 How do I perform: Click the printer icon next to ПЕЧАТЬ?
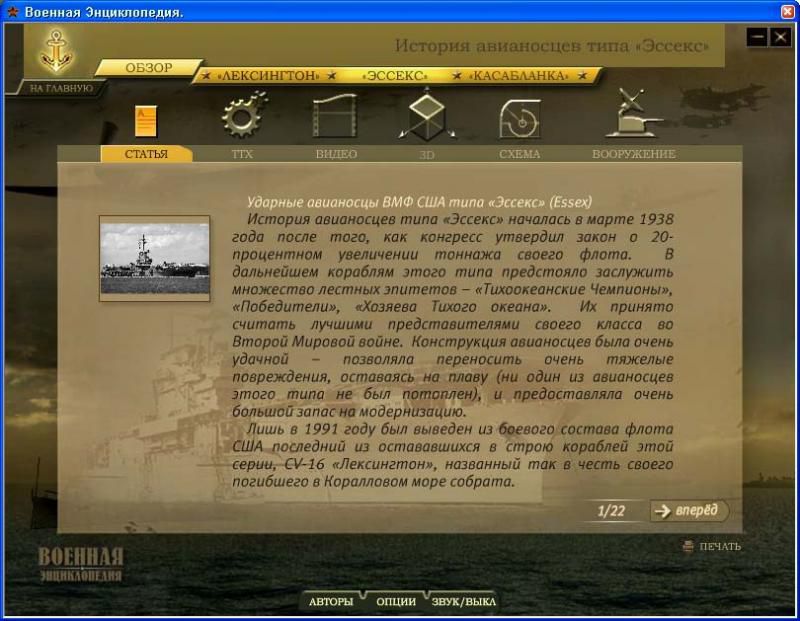tap(688, 546)
